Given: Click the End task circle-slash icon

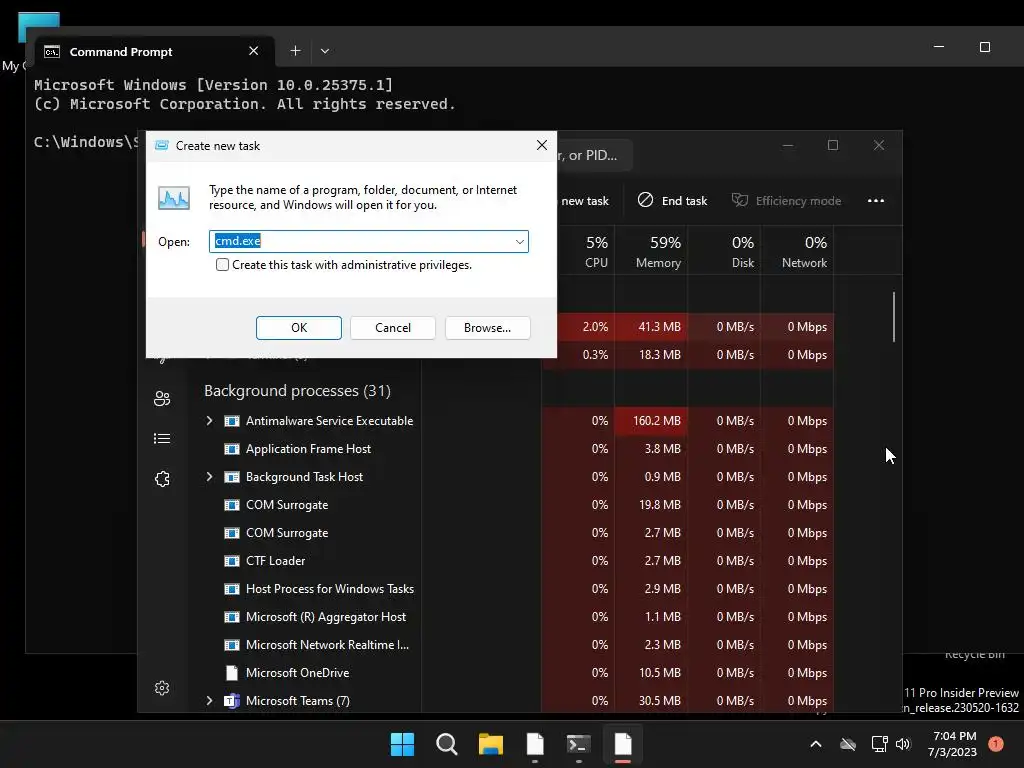Looking at the screenshot, I should [x=645, y=200].
